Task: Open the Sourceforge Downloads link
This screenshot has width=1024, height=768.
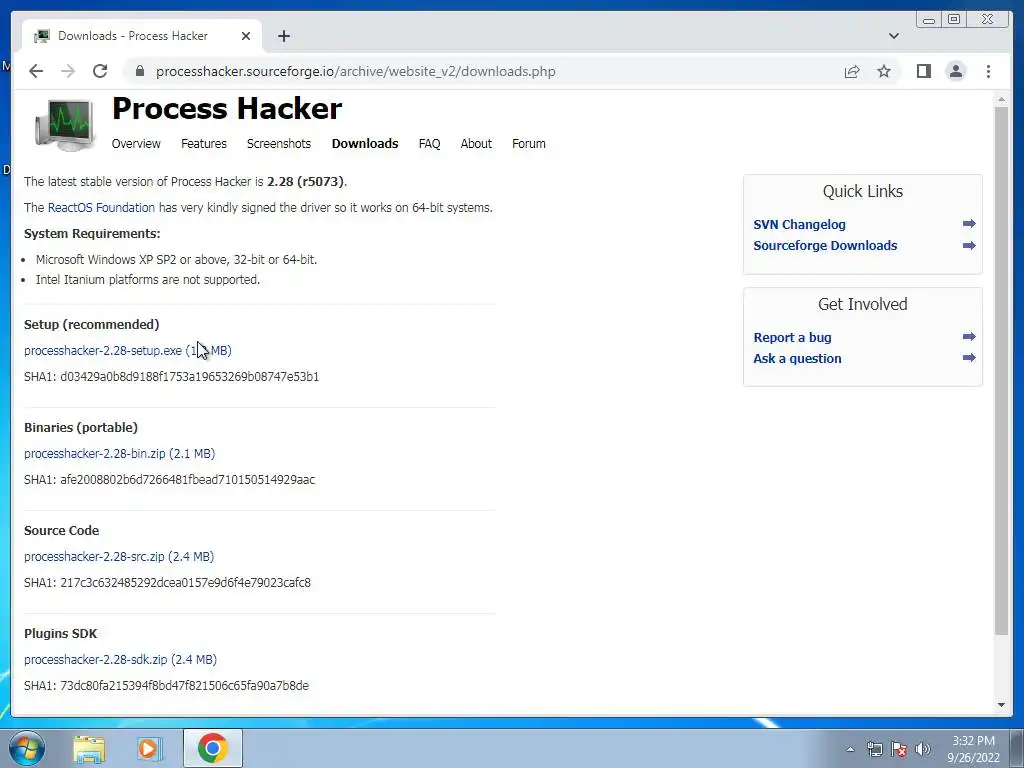Action: point(825,246)
